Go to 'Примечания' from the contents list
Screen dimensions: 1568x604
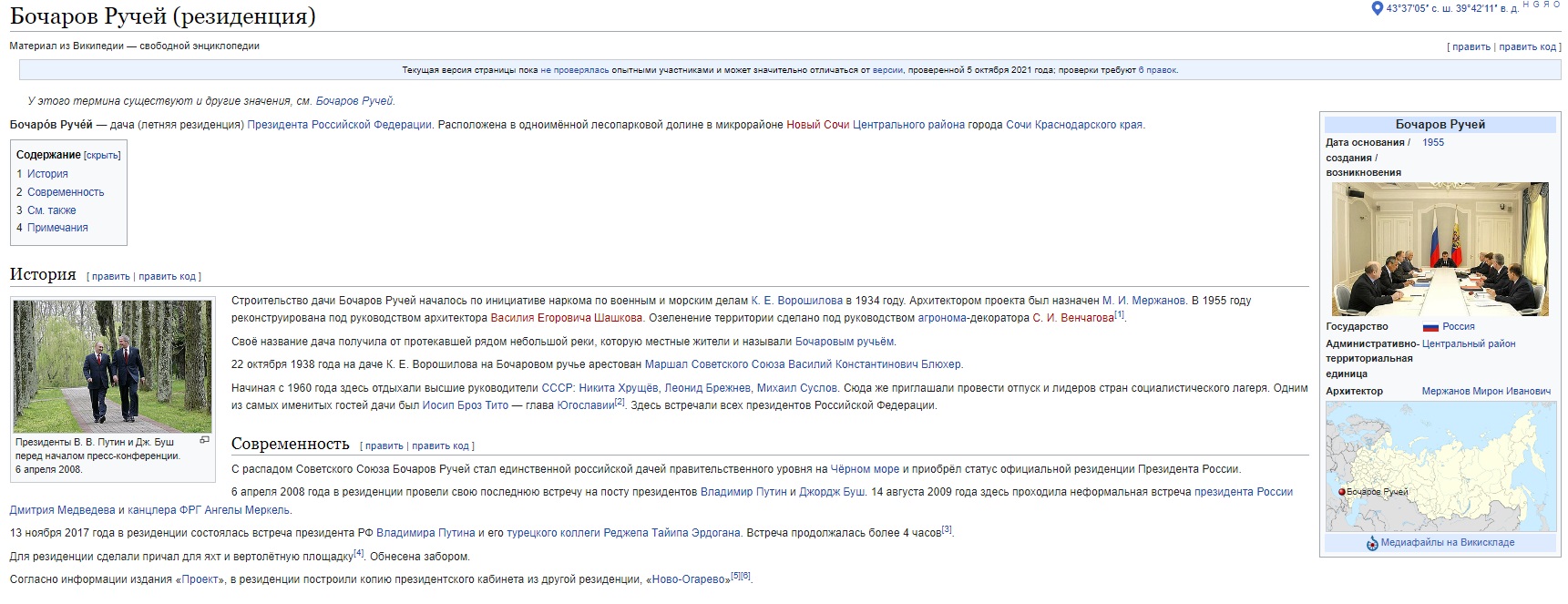pyautogui.click(x=57, y=228)
